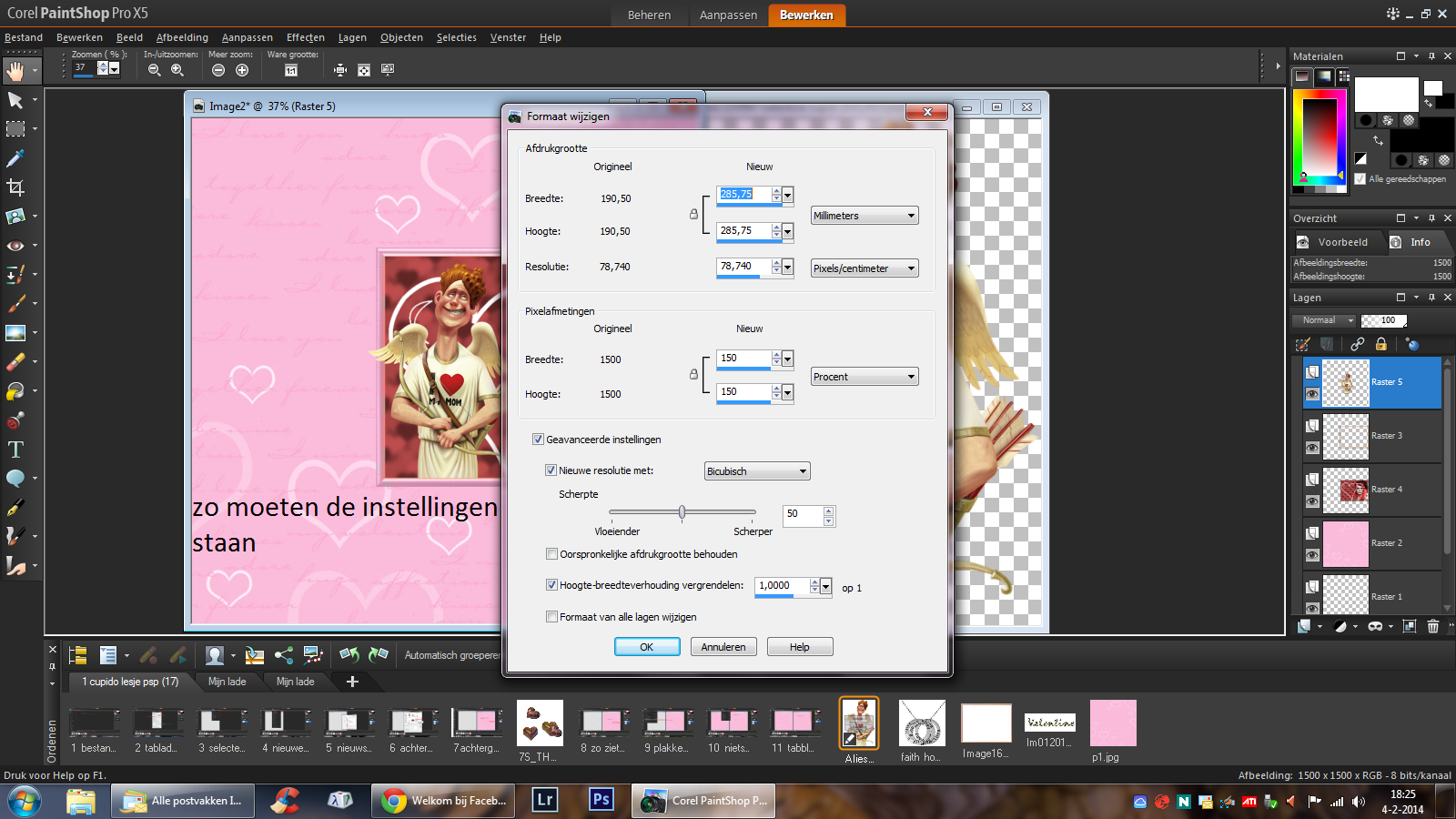Select the Eraser tool
The image size is (1456, 819).
(15, 362)
